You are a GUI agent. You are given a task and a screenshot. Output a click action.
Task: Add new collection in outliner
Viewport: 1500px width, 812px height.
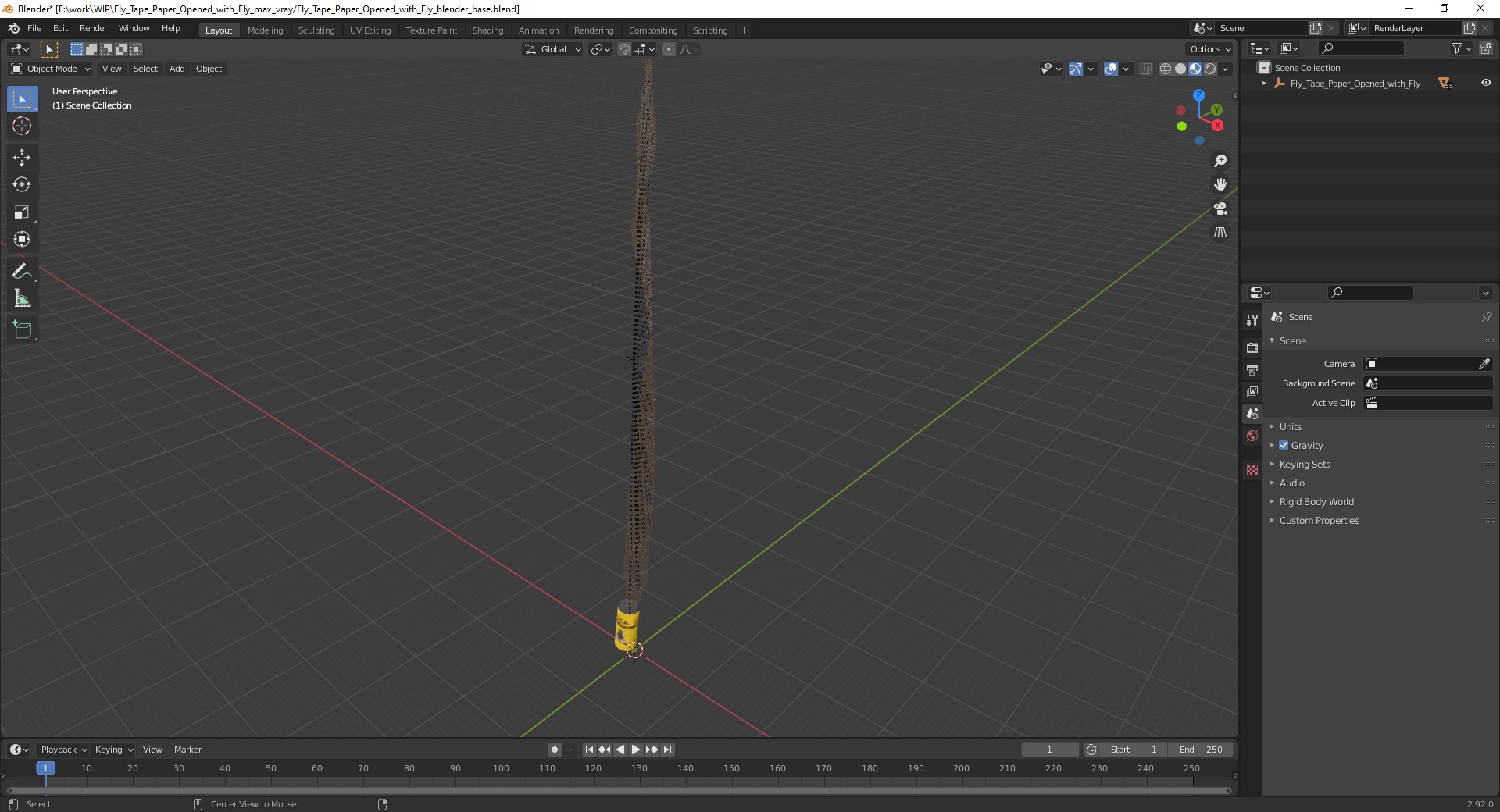[1486, 48]
